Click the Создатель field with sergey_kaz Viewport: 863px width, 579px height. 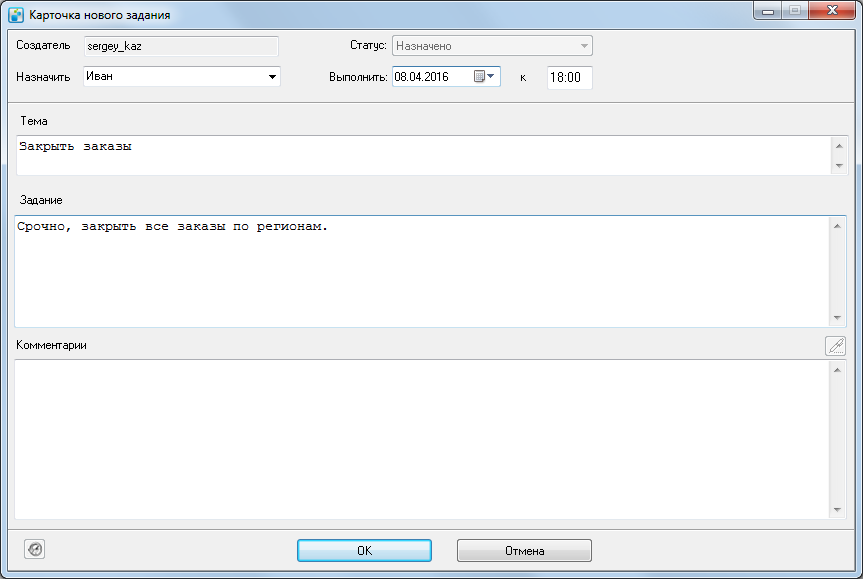[x=182, y=46]
